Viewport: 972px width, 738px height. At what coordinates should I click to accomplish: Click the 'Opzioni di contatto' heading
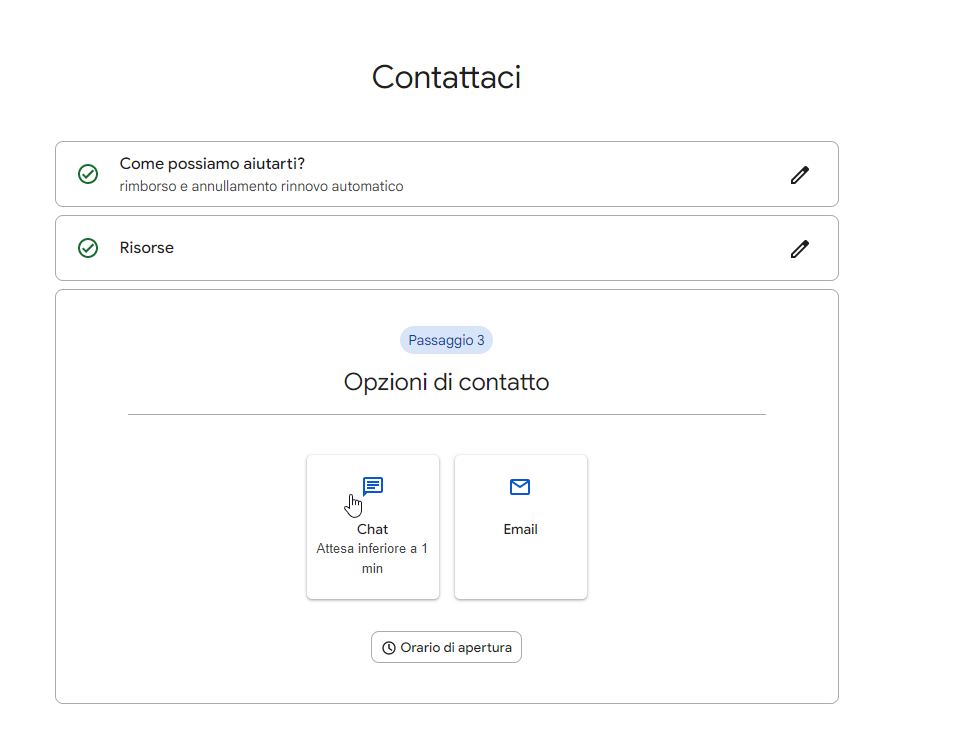pyautogui.click(x=446, y=382)
